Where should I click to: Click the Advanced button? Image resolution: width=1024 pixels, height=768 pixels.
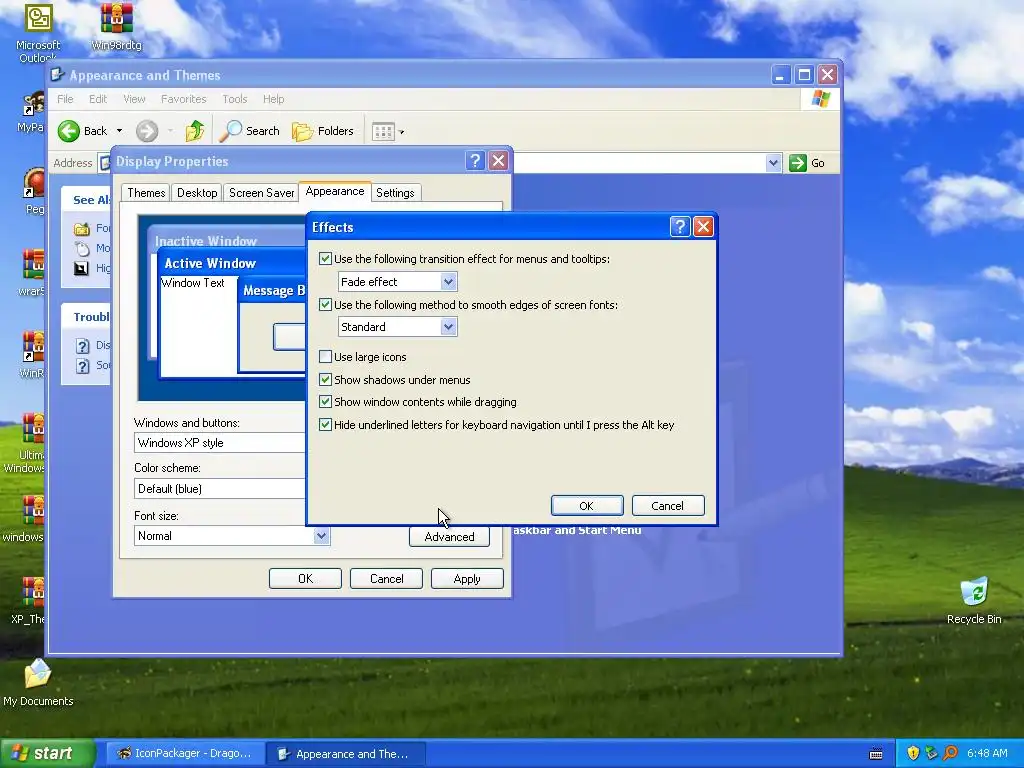pyautogui.click(x=449, y=537)
